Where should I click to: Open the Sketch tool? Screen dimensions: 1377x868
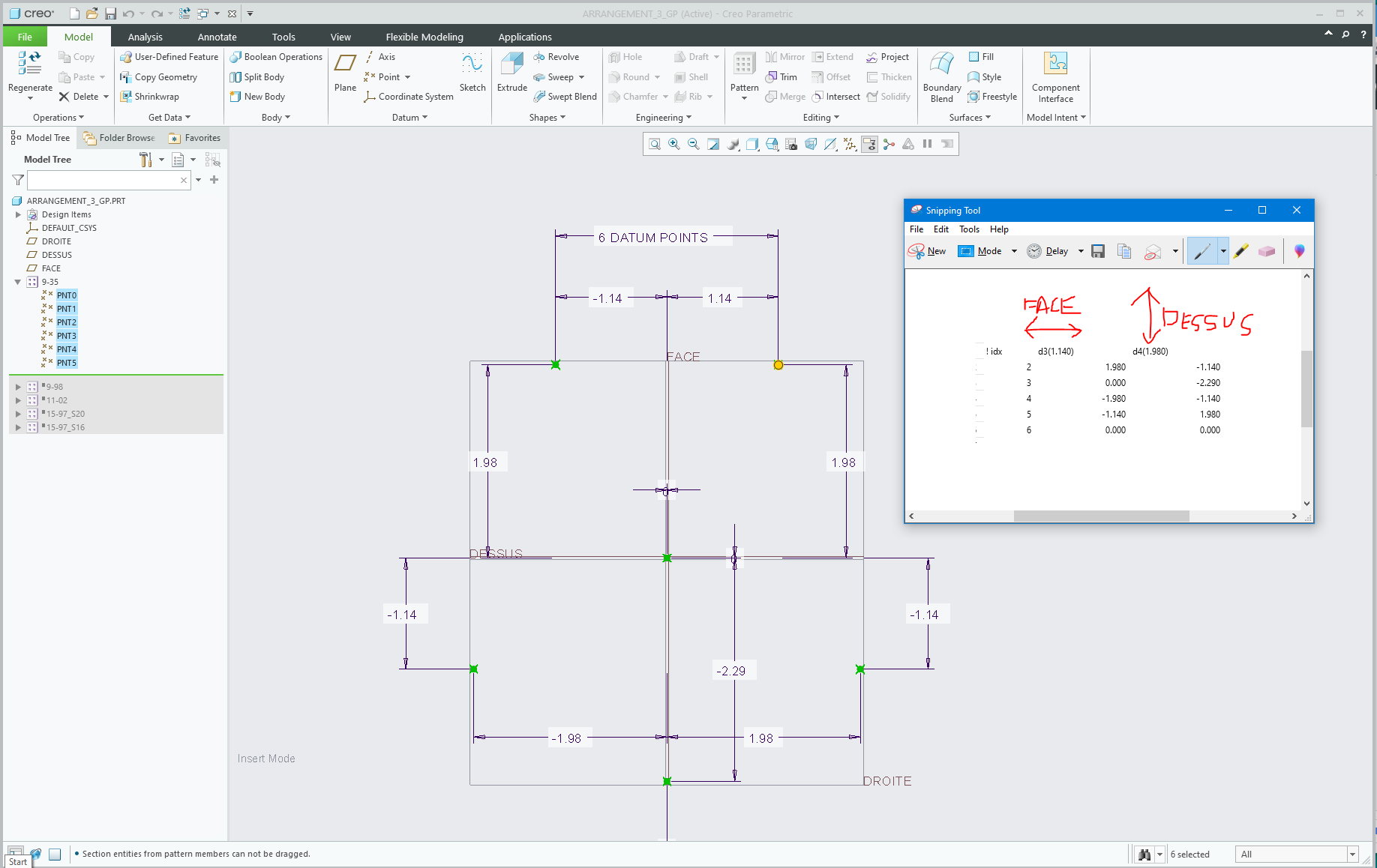click(x=472, y=71)
